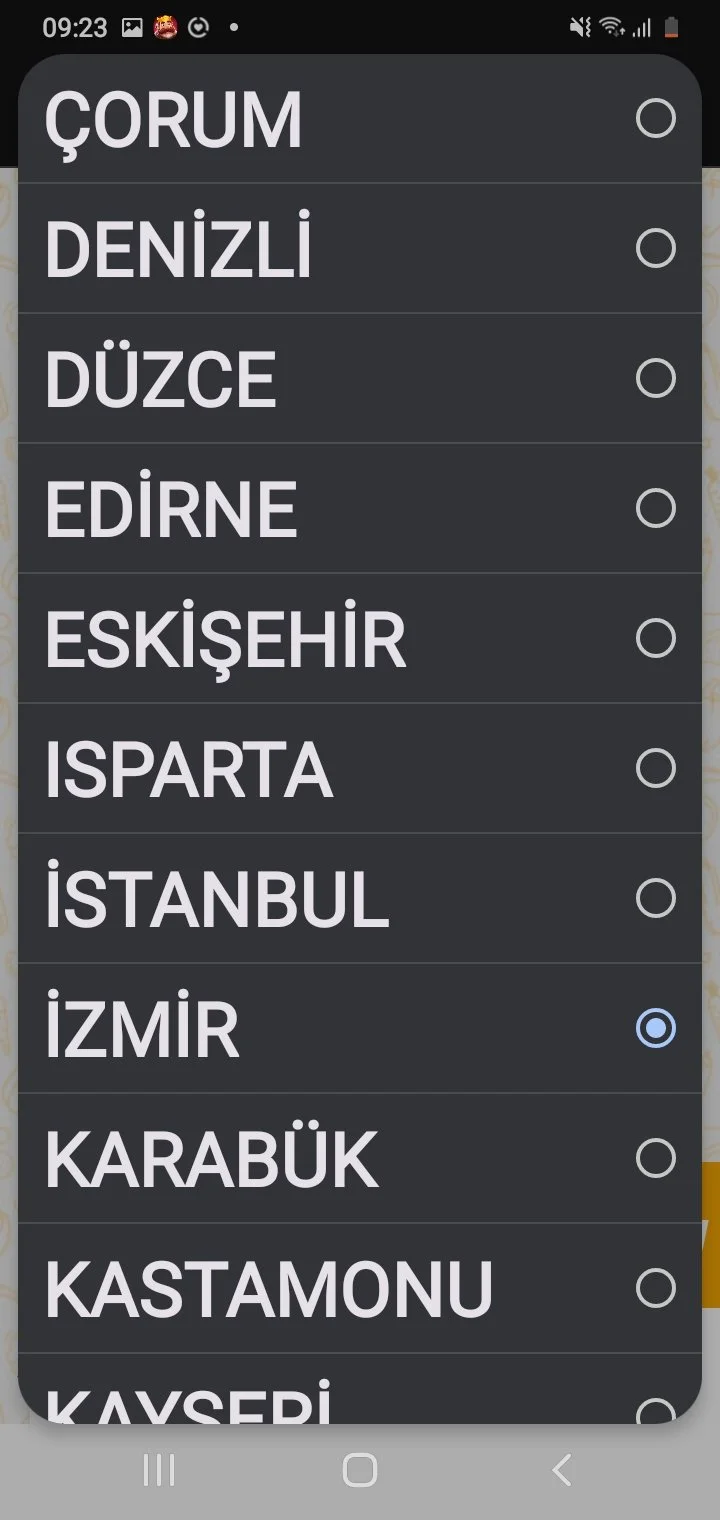The image size is (720, 1520).
Task: Pick the DÜZCE radio button
Action: 655,378
